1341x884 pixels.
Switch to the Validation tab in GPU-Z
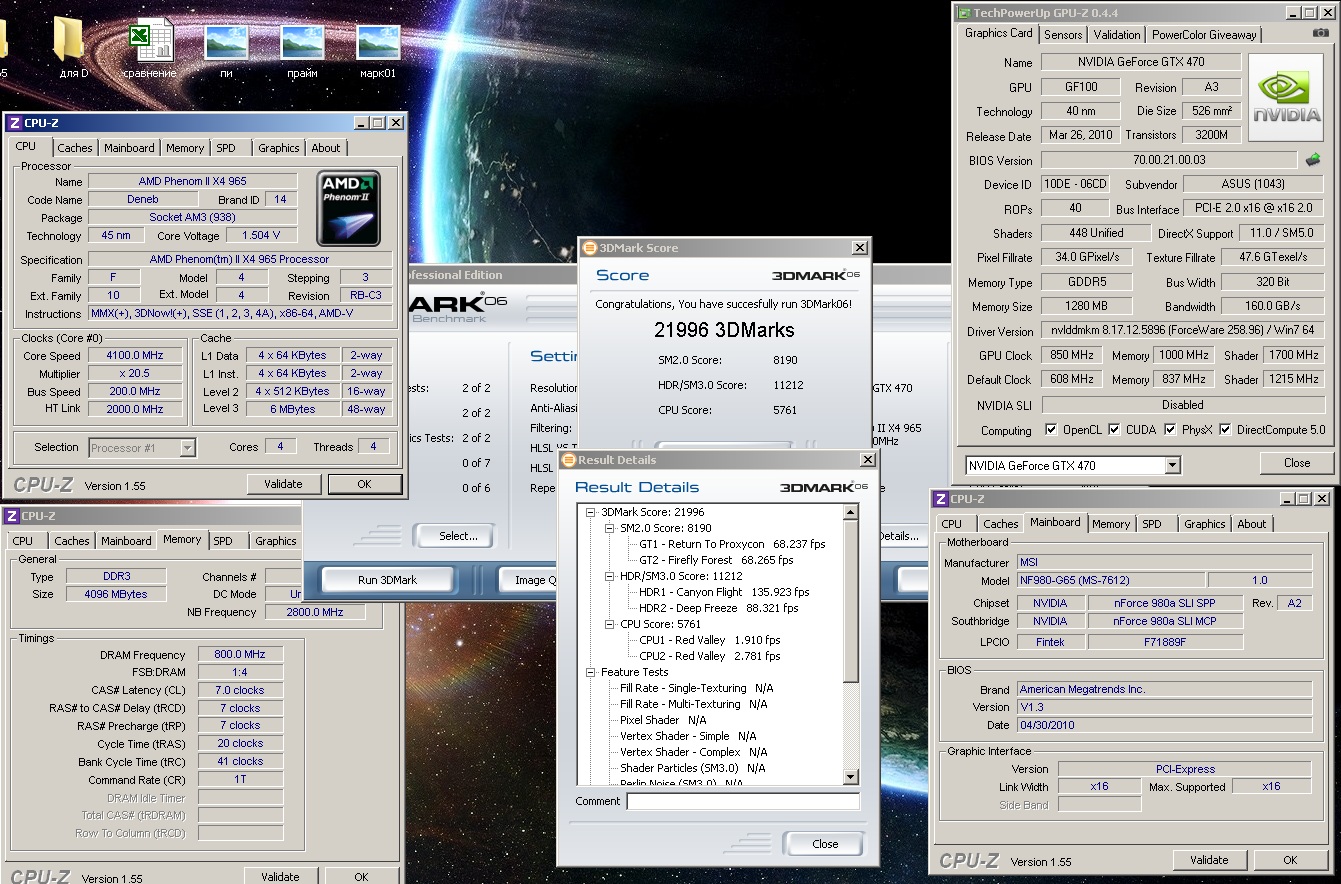(x=1116, y=34)
